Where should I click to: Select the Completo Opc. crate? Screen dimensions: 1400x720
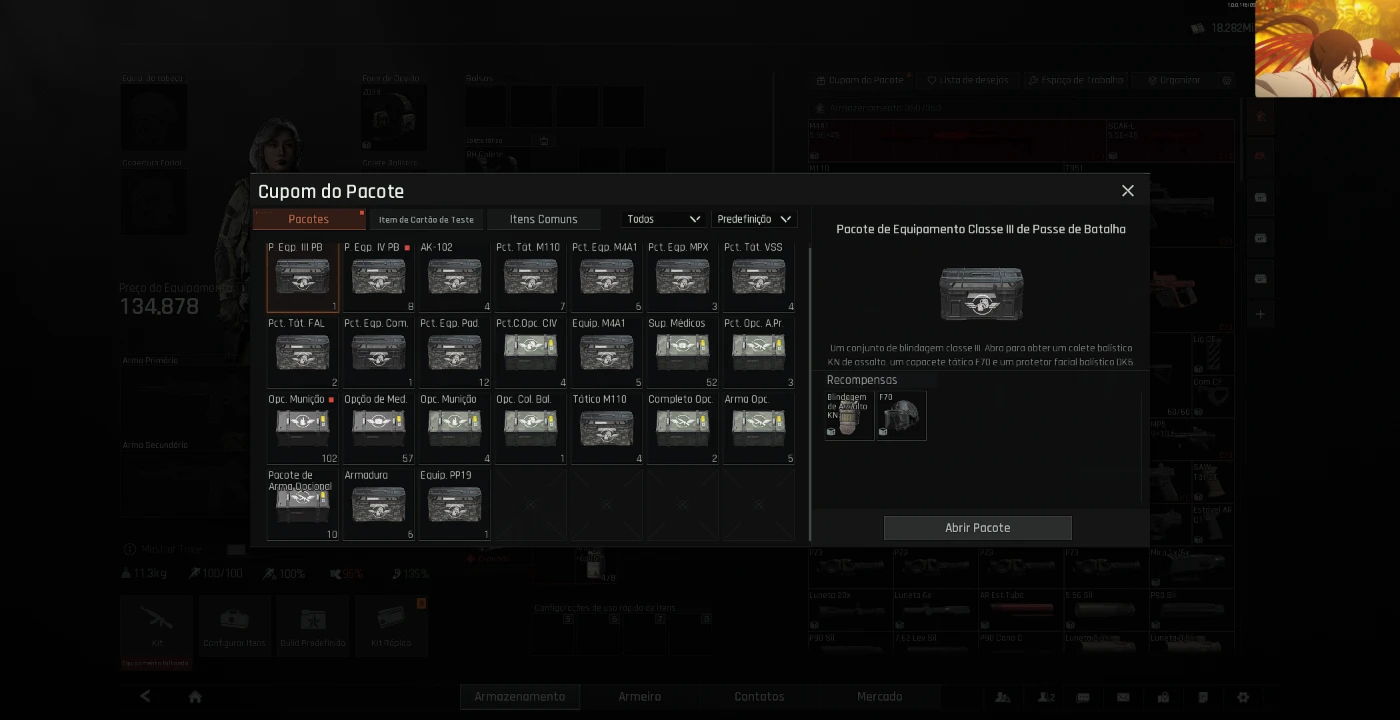click(x=683, y=429)
